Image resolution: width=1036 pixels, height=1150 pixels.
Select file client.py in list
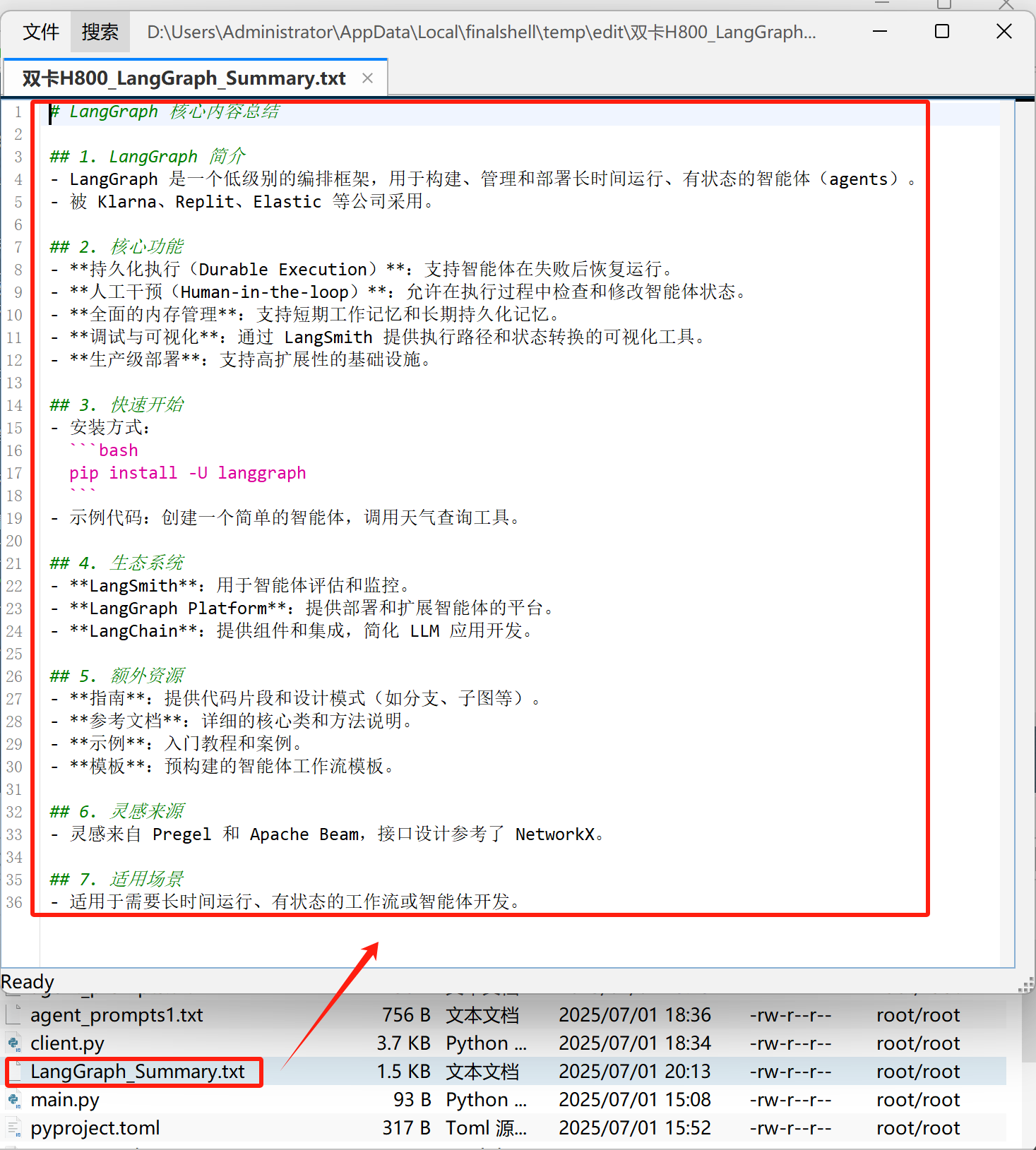coord(67,1043)
